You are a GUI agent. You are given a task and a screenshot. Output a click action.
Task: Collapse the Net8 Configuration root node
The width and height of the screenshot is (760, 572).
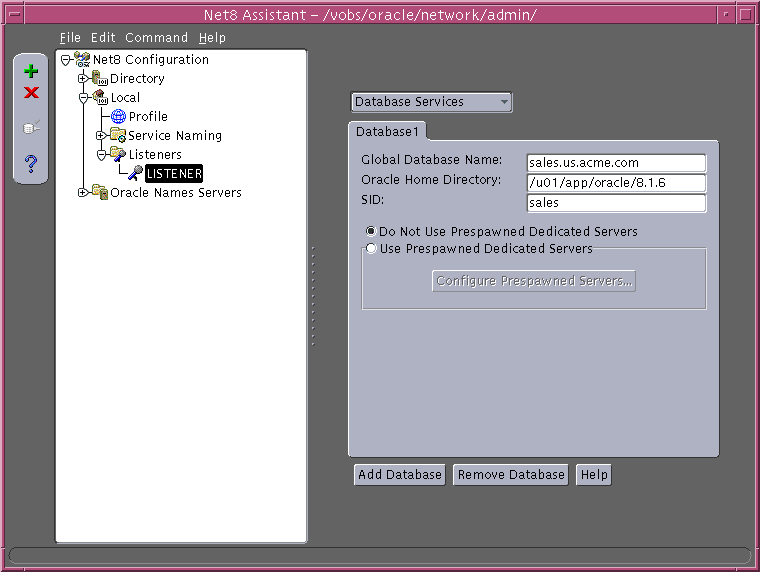point(65,60)
